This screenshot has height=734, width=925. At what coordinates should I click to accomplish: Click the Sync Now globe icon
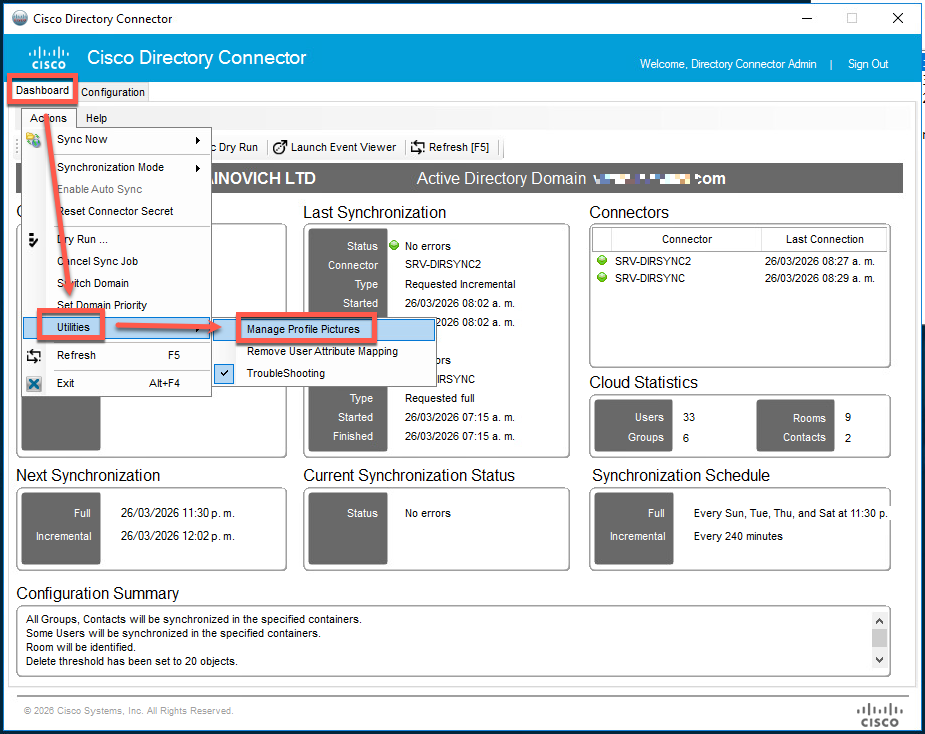click(x=34, y=140)
